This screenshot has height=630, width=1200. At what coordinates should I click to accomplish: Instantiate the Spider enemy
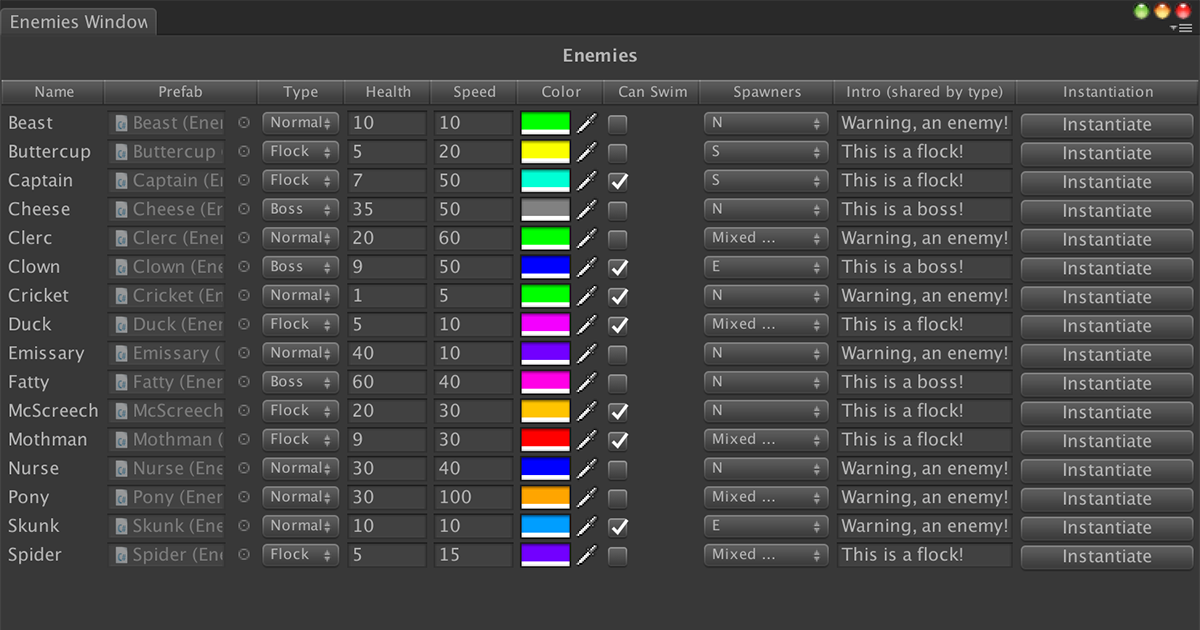(1106, 555)
